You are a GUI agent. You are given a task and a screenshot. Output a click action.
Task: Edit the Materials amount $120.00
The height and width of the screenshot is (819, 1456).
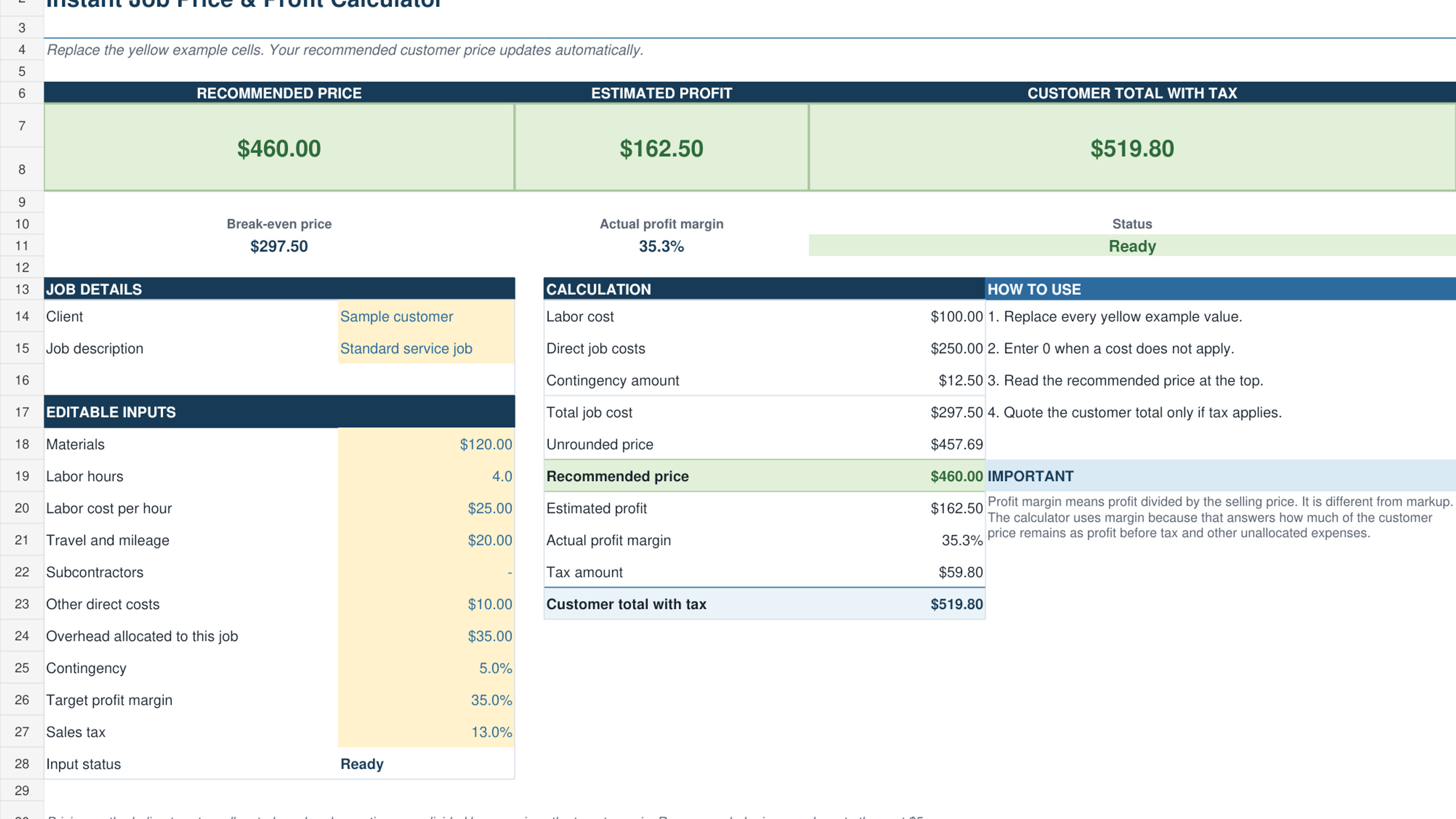click(x=426, y=444)
